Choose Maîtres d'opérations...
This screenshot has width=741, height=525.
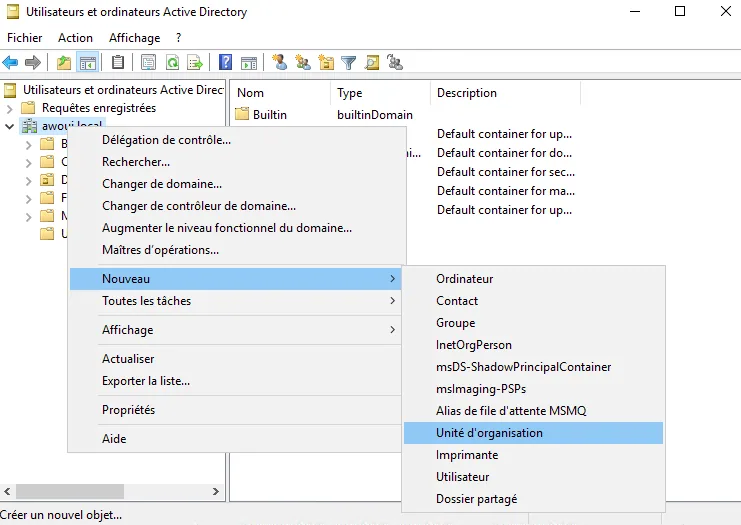click(x=235, y=250)
